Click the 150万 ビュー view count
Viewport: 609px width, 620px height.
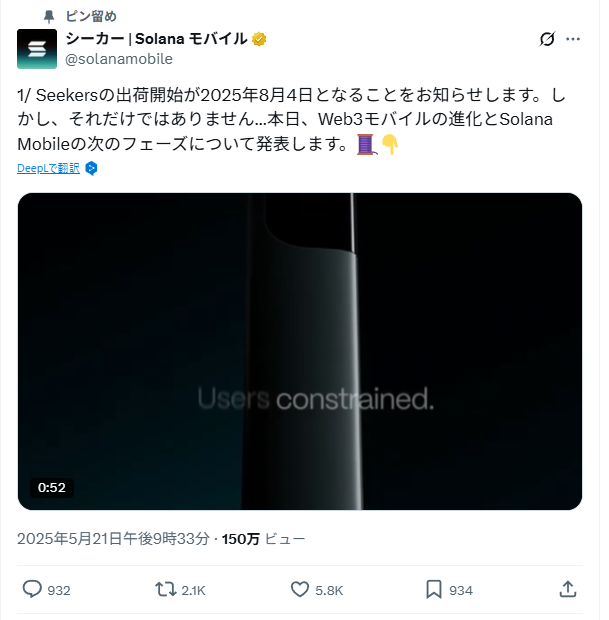(263, 539)
